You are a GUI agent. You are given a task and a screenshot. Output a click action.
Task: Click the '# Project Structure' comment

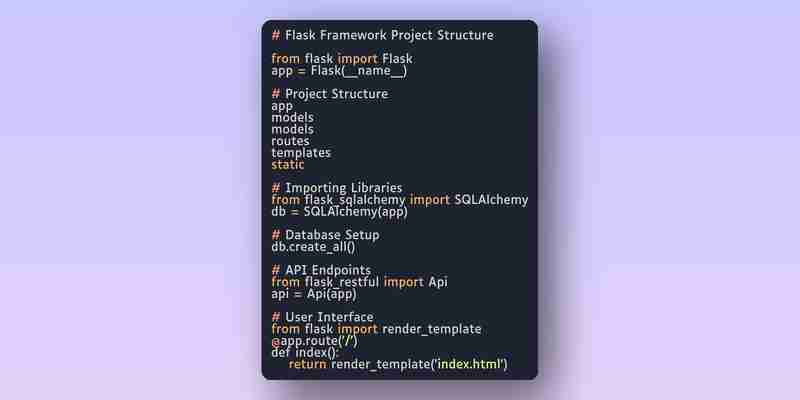pyautogui.click(x=330, y=94)
